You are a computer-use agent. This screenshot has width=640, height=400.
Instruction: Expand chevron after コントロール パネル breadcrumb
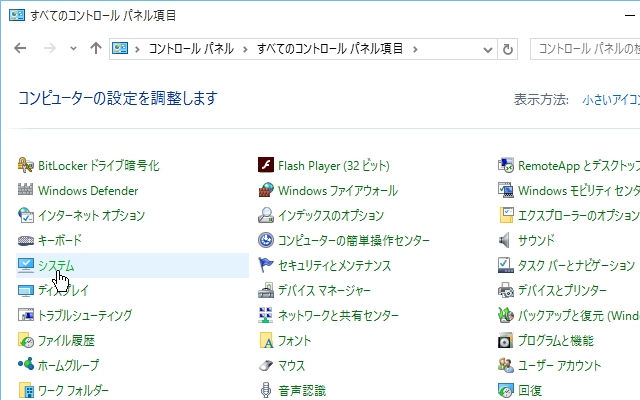[x=245, y=49]
